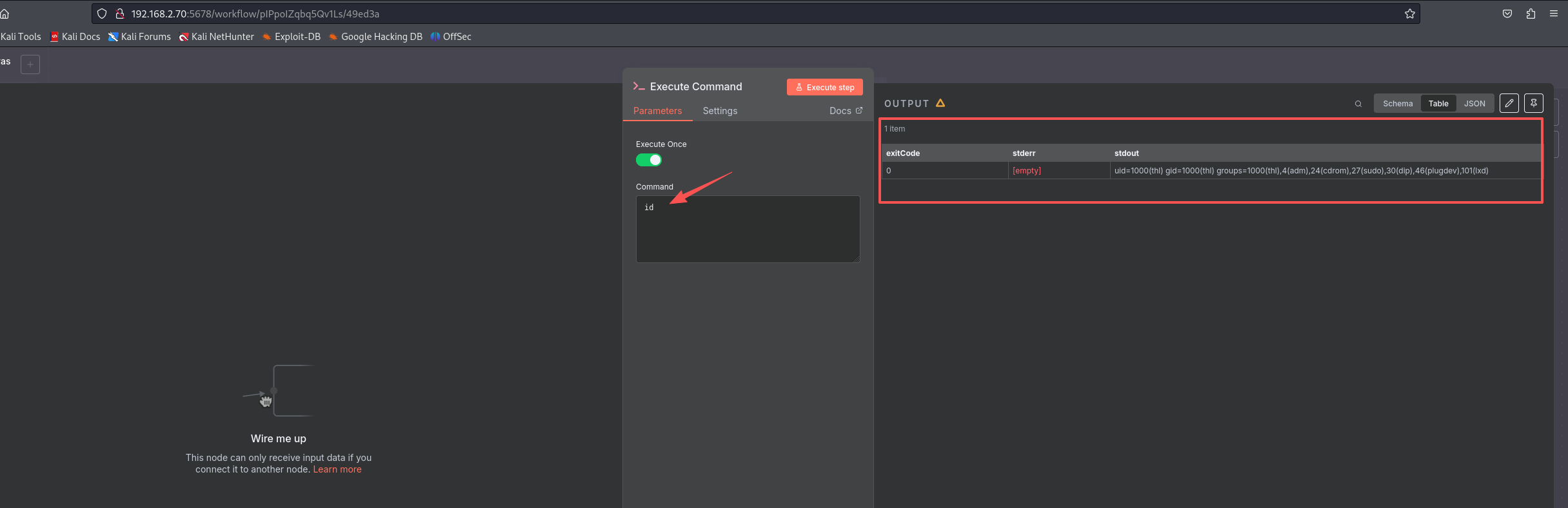This screenshot has width=1568, height=508.
Task: Click the Pocket save icon
Action: (x=1507, y=14)
